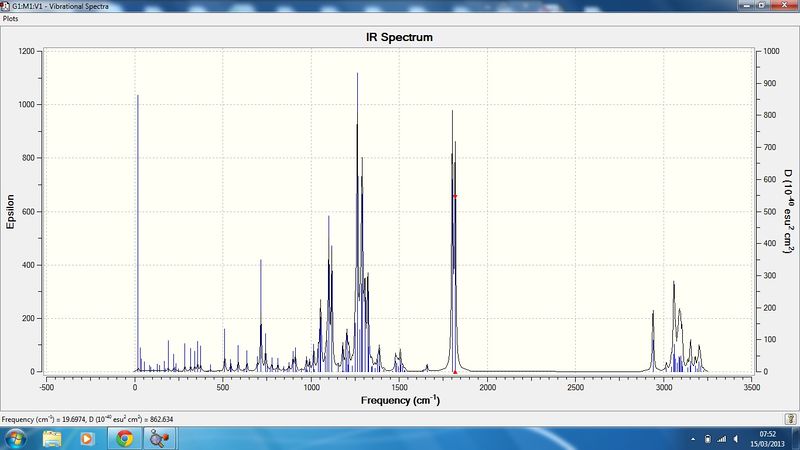Open the Plots menu
The height and width of the screenshot is (450, 800).
pos(10,18)
